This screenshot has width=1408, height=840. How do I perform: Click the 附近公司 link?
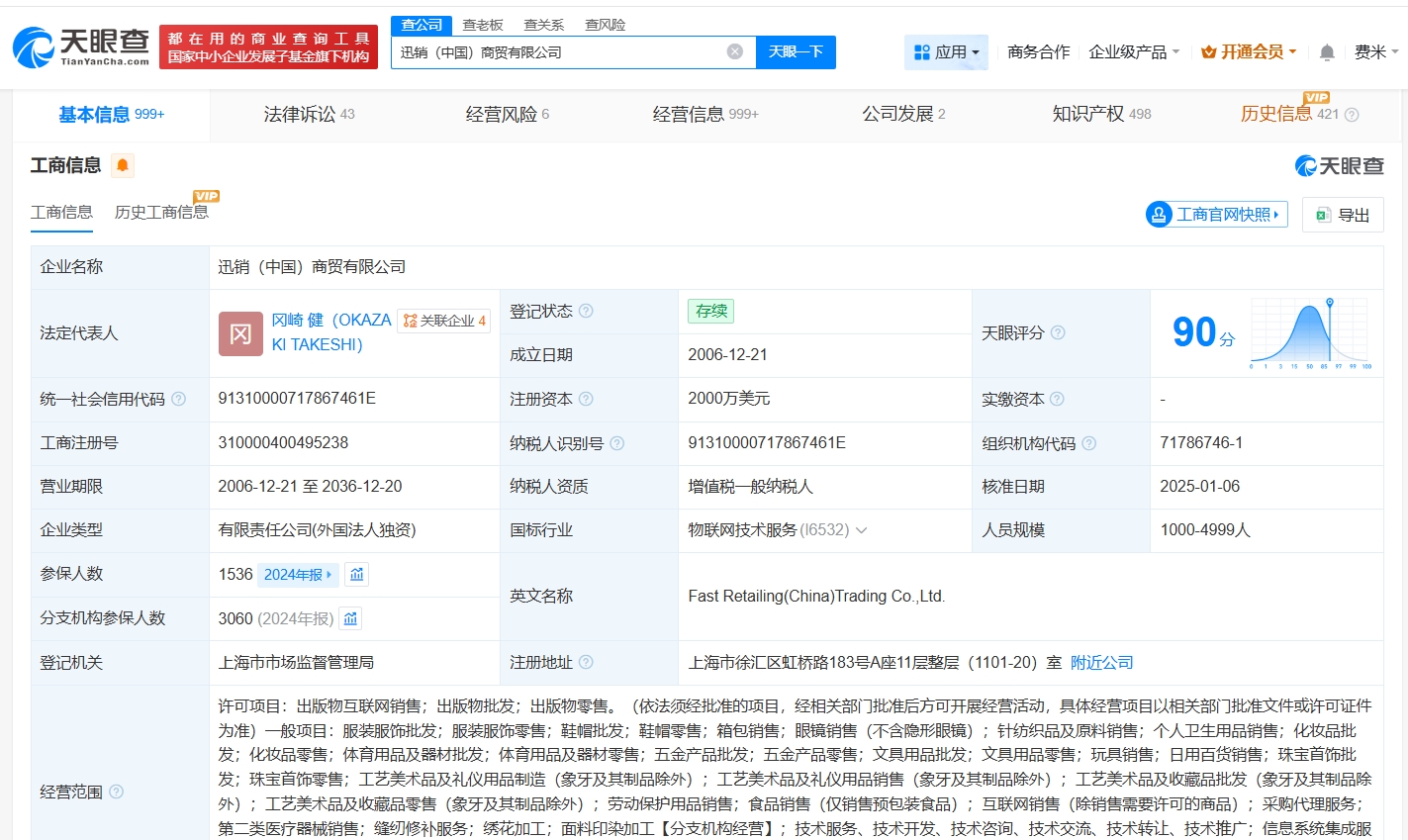(1101, 663)
